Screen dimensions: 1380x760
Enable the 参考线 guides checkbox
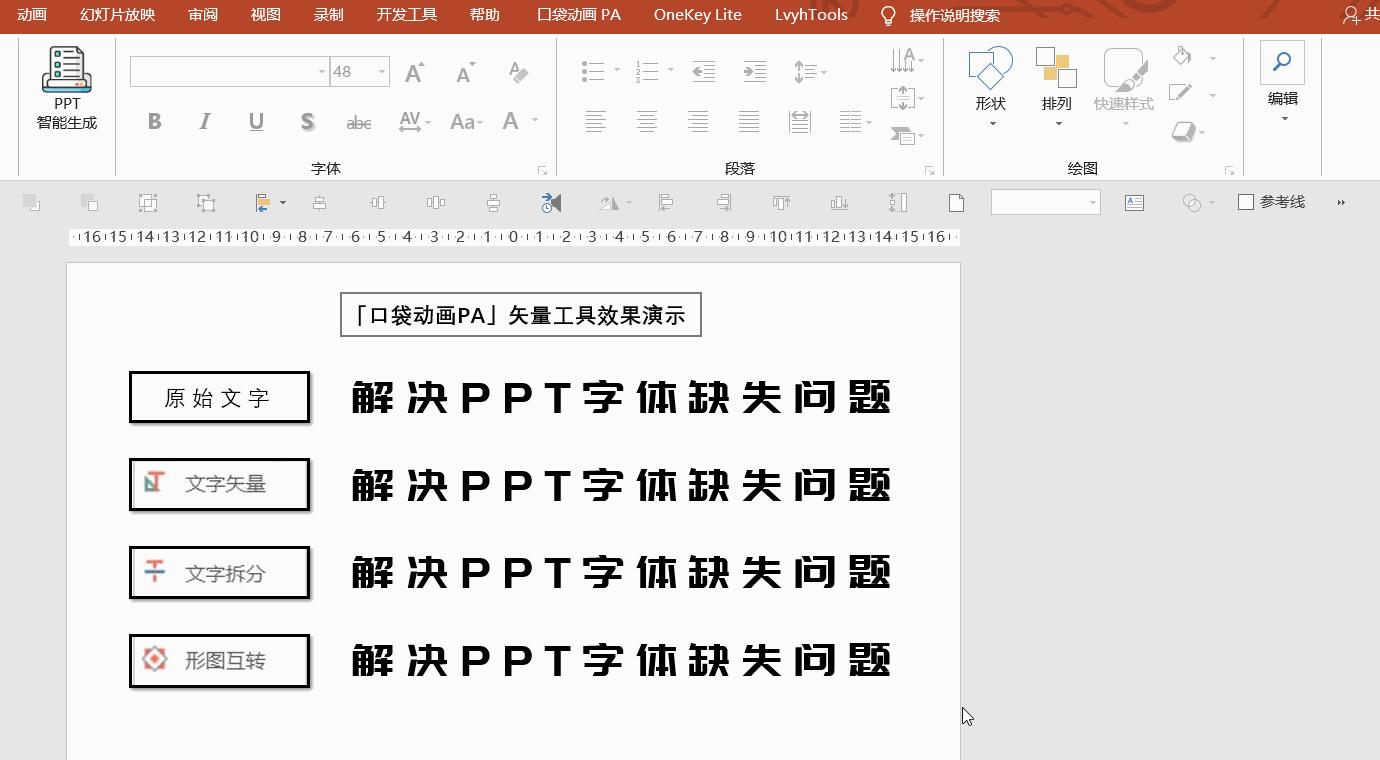pos(1245,201)
